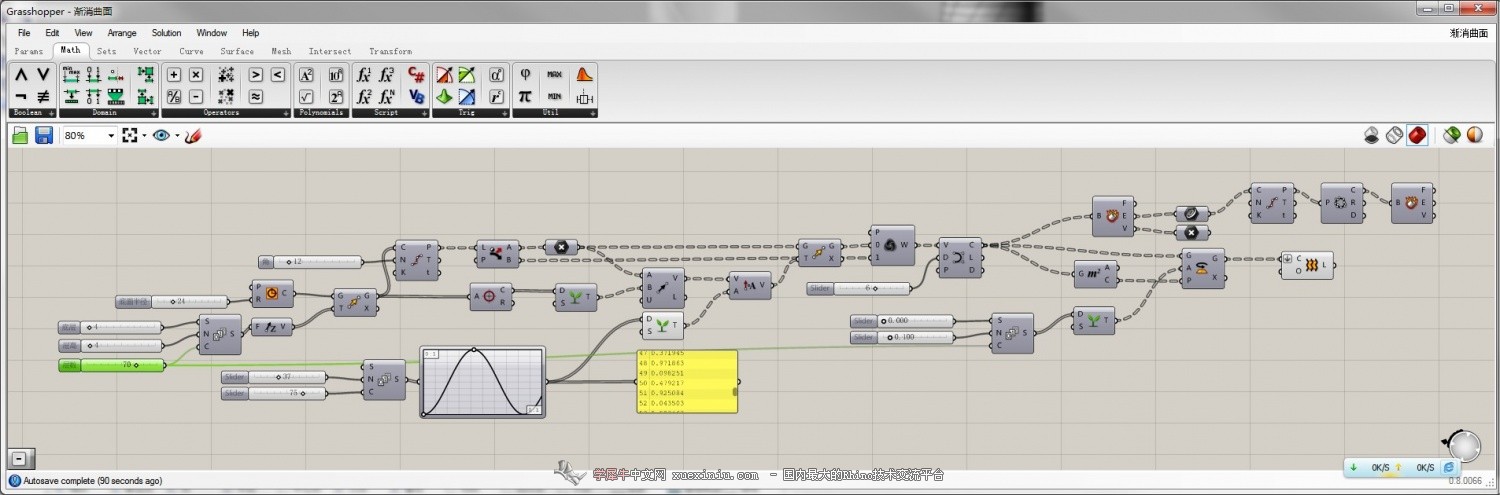Image resolution: width=1500 pixels, height=495 pixels.
Task: Click the Zoom Extents canvas icon
Action: coord(129,135)
